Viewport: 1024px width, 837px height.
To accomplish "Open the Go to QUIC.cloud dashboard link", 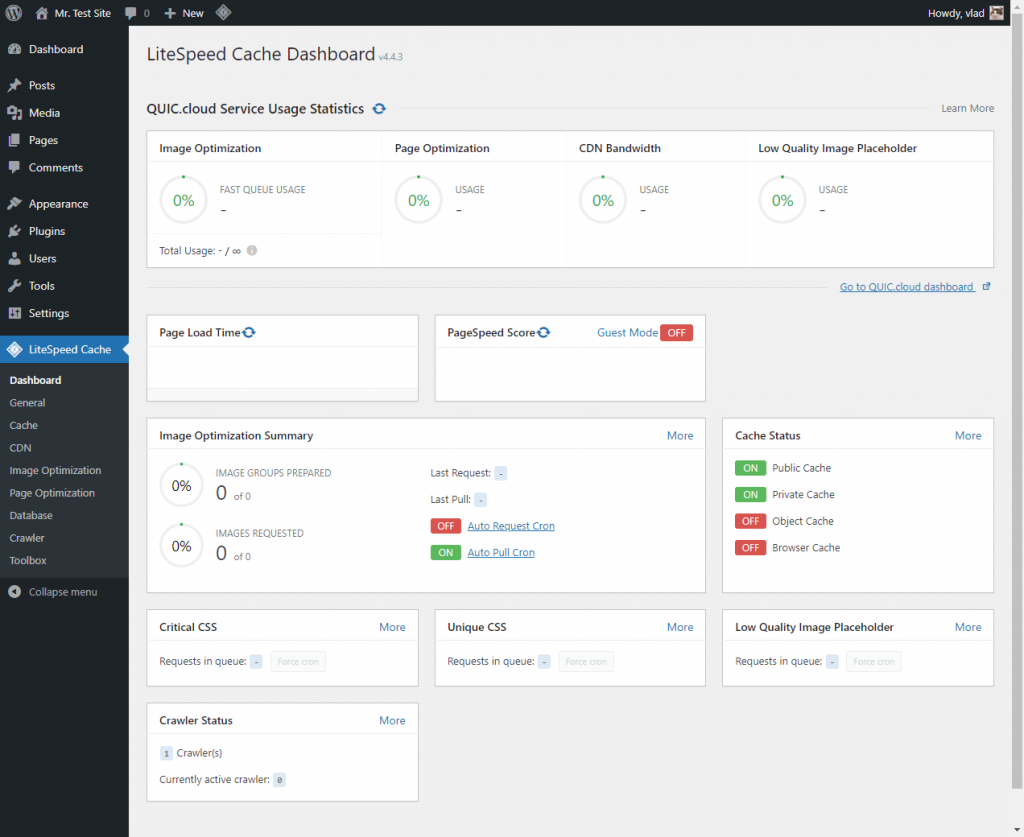I will [x=908, y=287].
